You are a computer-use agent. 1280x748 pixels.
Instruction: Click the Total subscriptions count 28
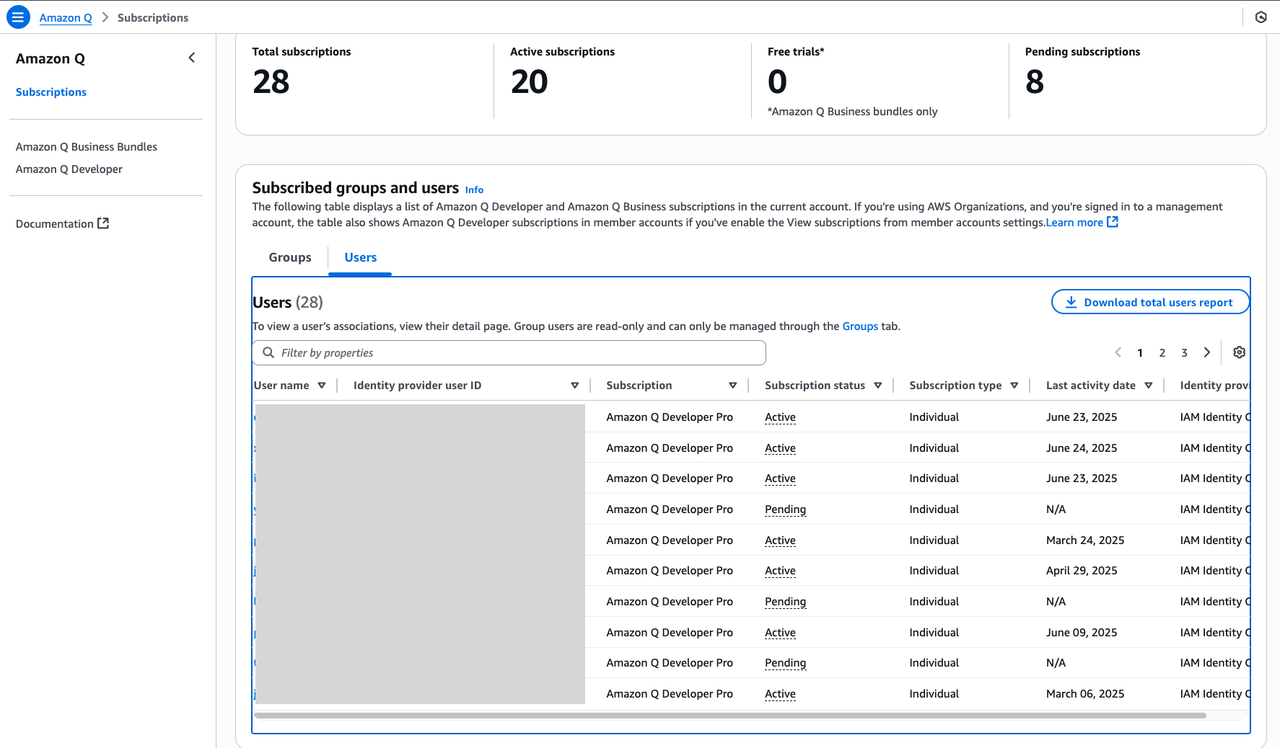click(x=271, y=82)
